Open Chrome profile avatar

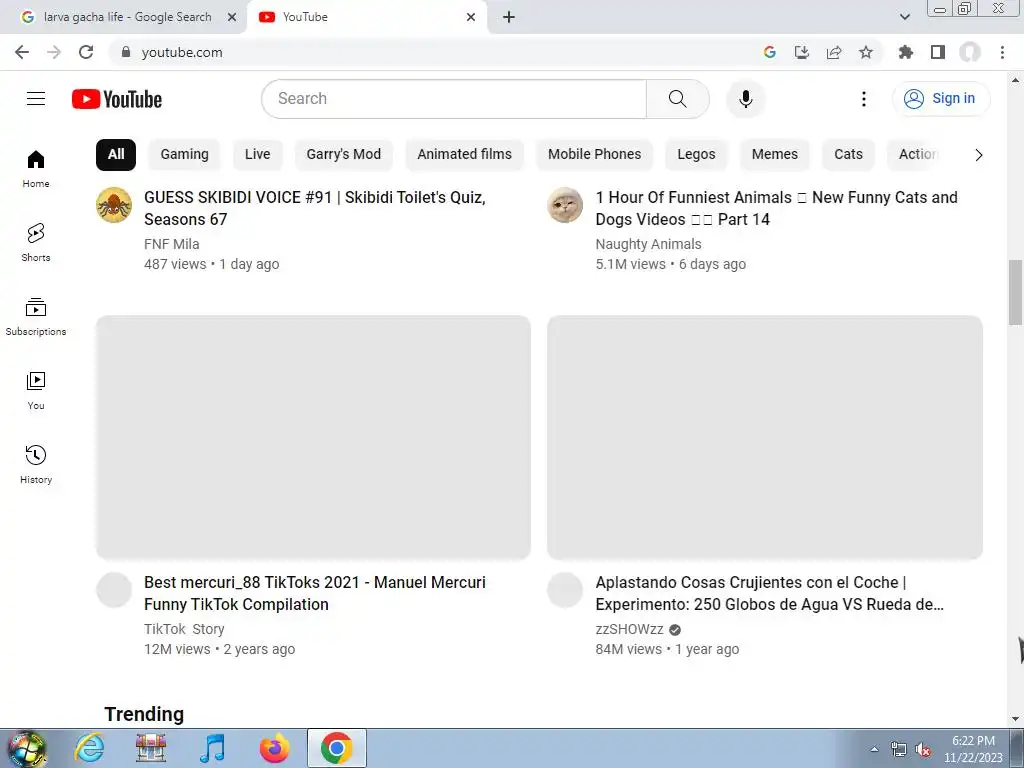click(x=970, y=52)
